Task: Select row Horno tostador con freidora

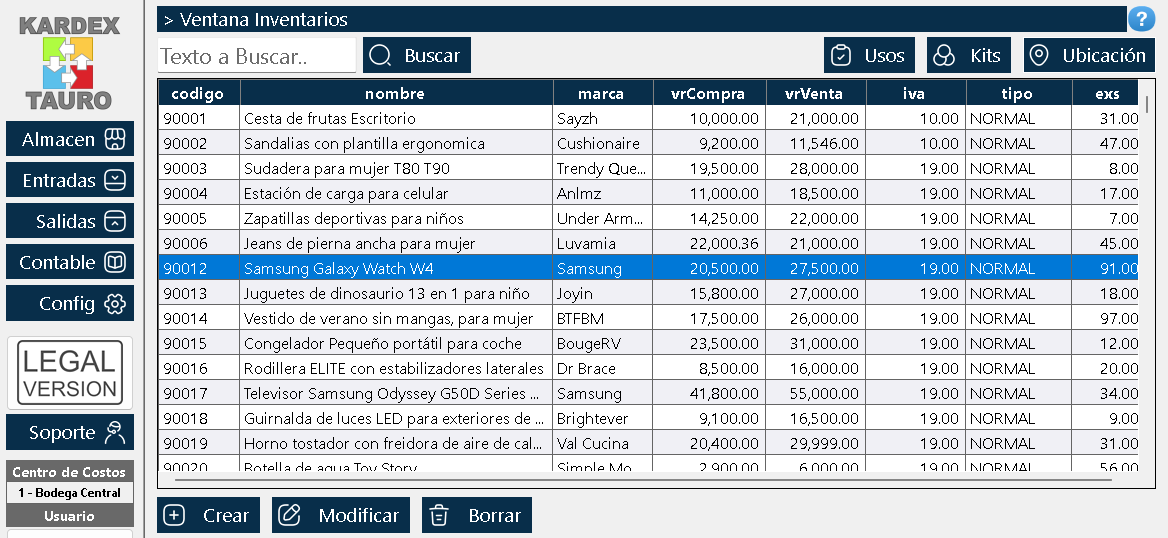Action: click(x=648, y=443)
